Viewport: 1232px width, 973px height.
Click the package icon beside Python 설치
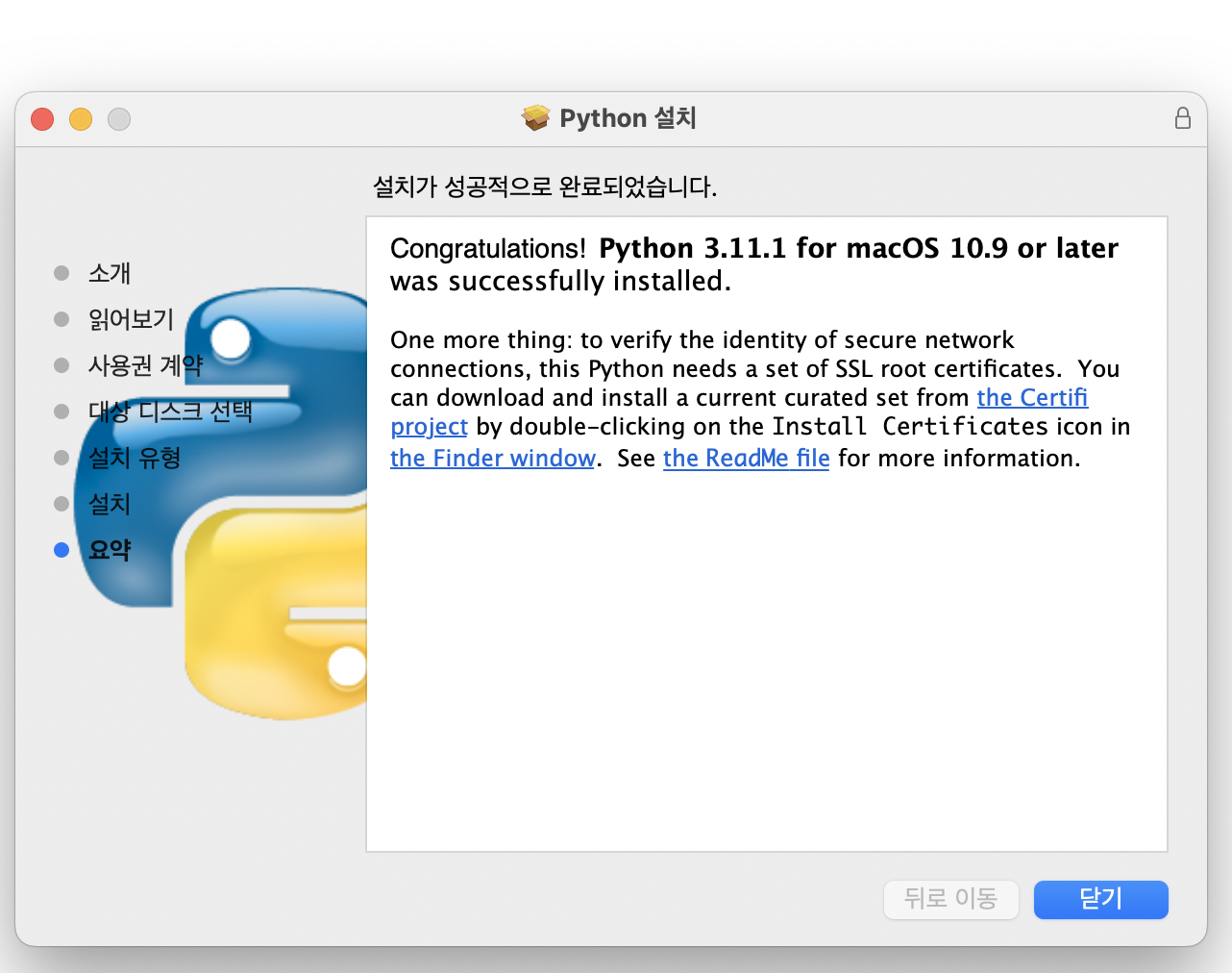click(x=535, y=118)
